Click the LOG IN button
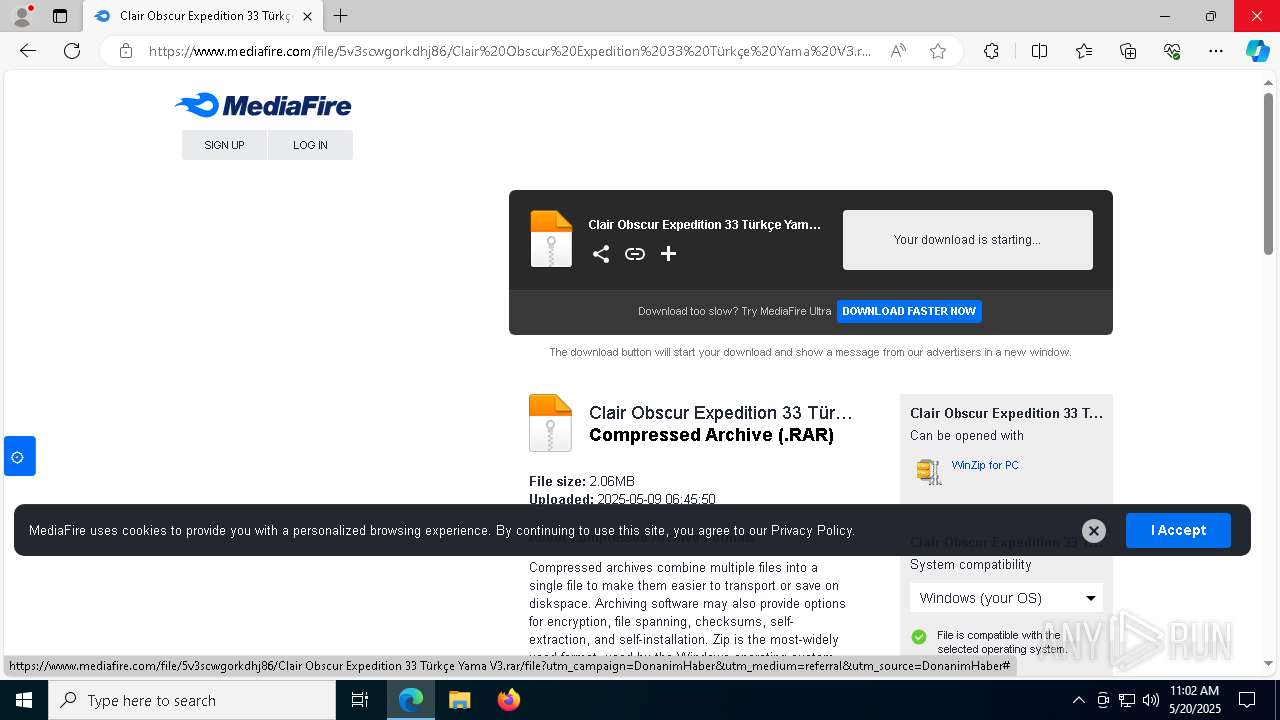1280x720 pixels. [x=310, y=145]
